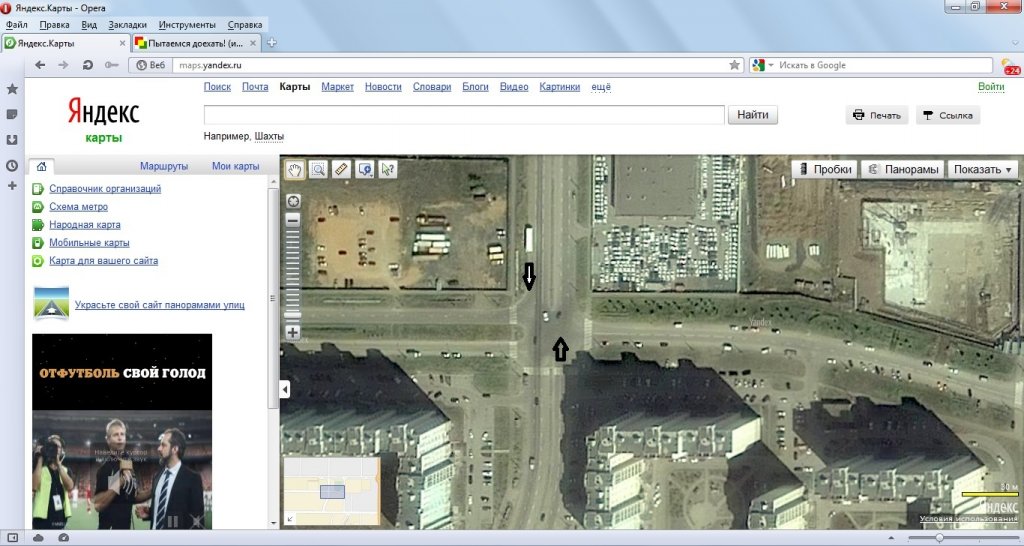Click the Opera password wand key icon

click(112, 65)
